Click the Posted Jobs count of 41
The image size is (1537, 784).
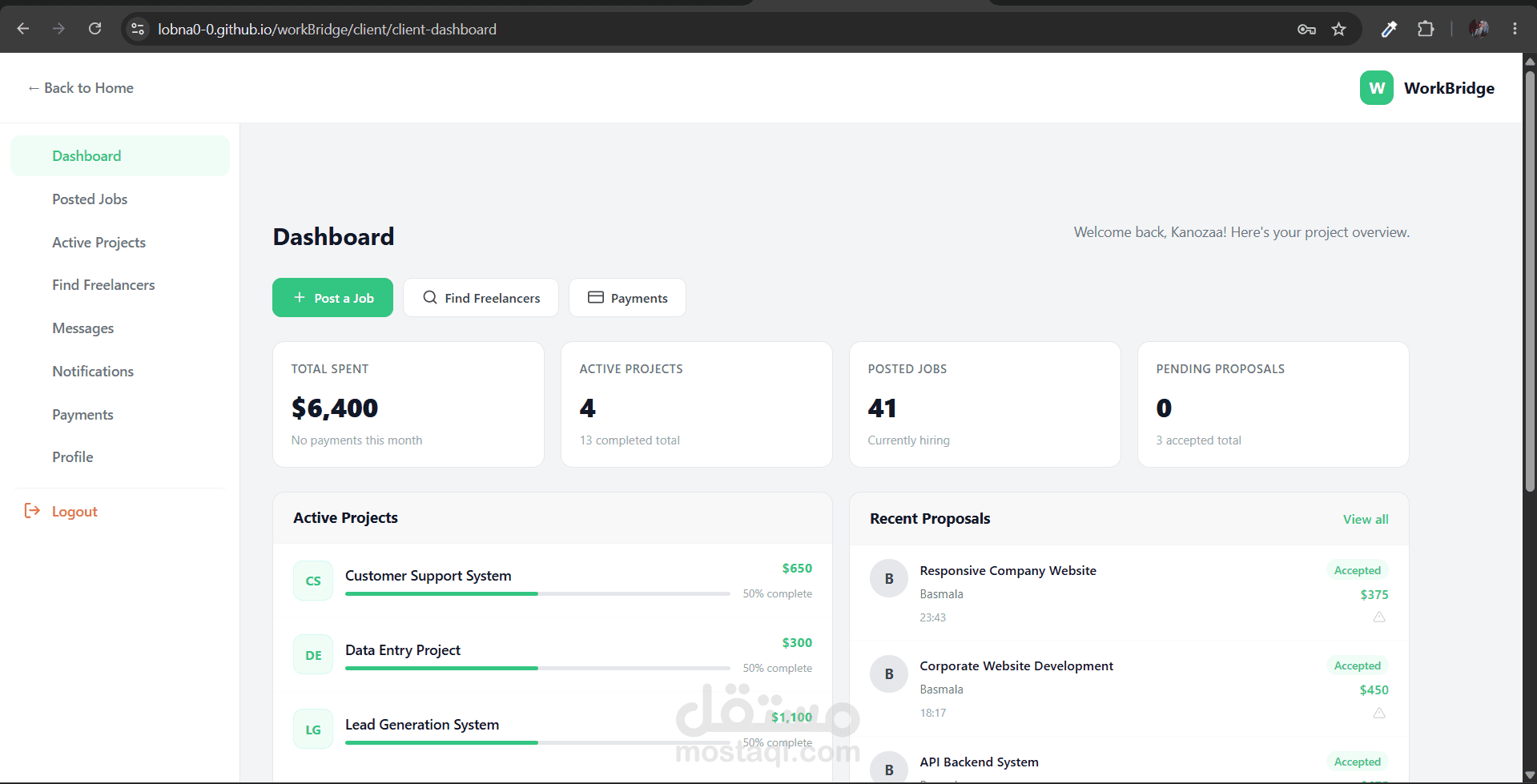click(x=883, y=408)
